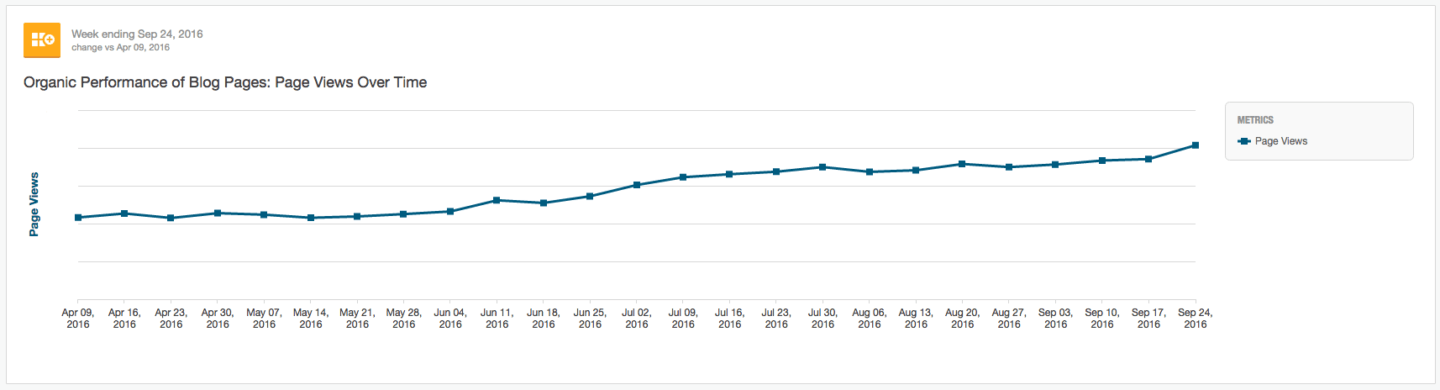Image resolution: width=1440 pixels, height=390 pixels.
Task: Select the Jun 11, 2016 data point
Action: click(497, 200)
